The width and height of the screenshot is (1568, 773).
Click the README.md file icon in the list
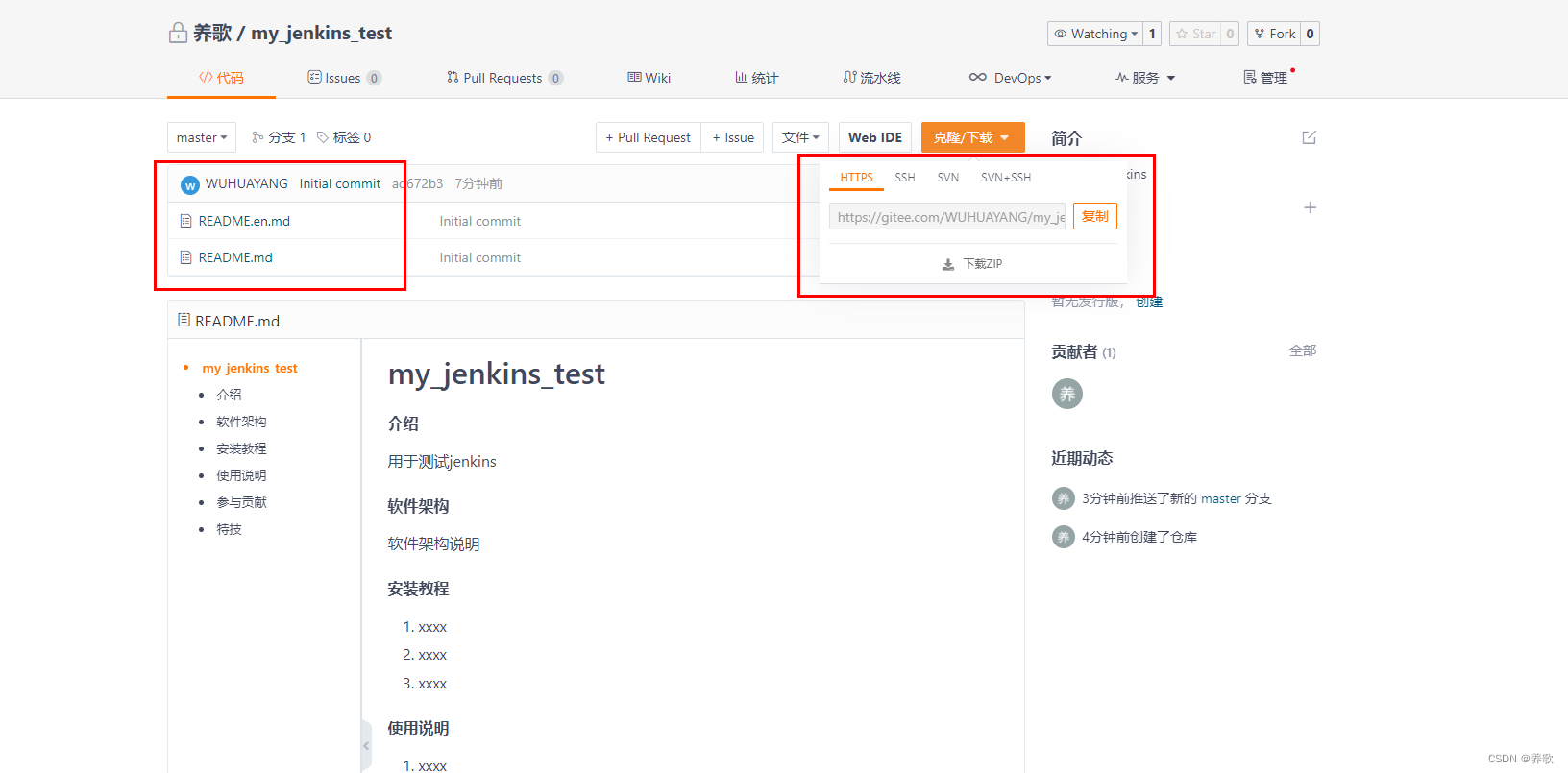(x=186, y=257)
